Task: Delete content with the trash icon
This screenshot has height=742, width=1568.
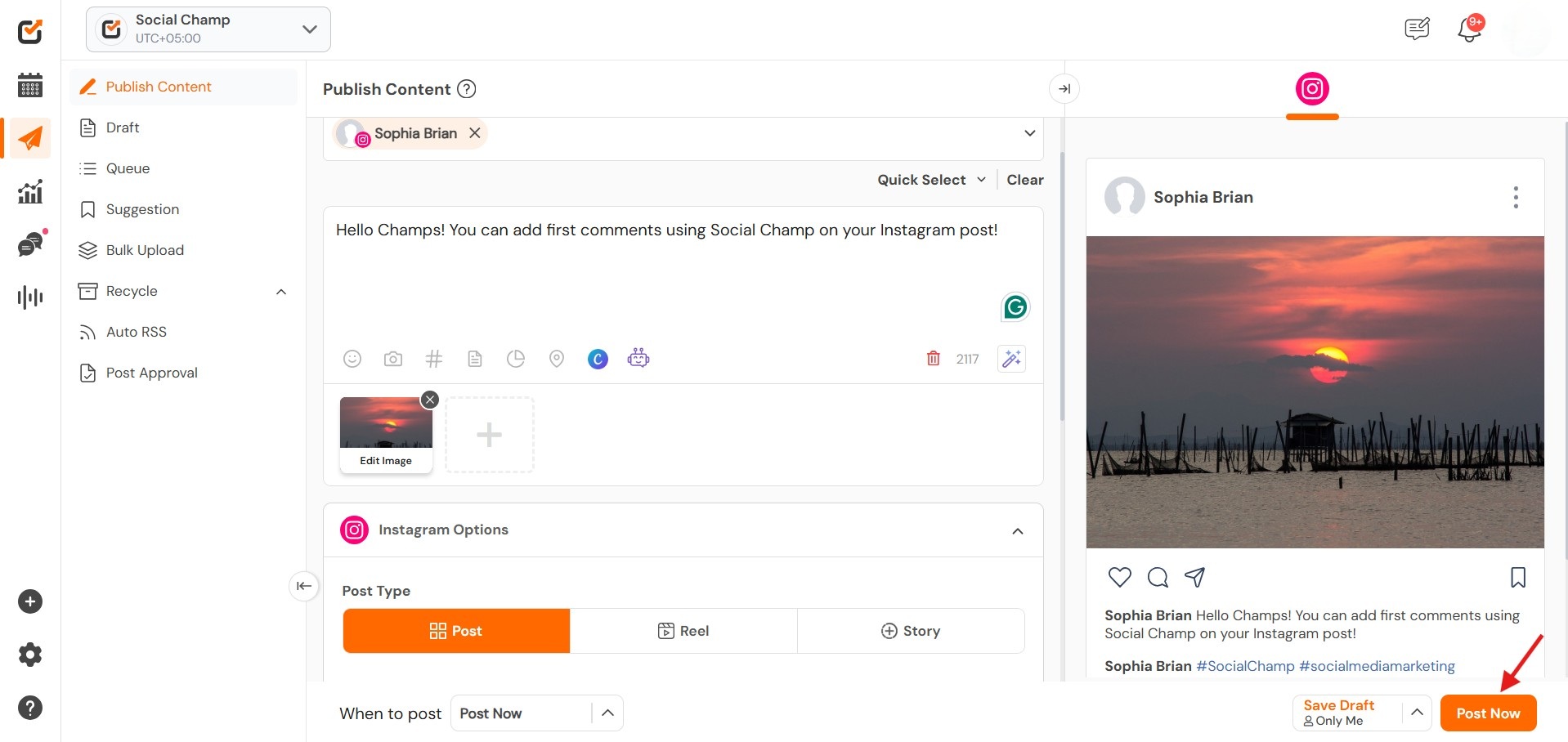Action: [933, 359]
